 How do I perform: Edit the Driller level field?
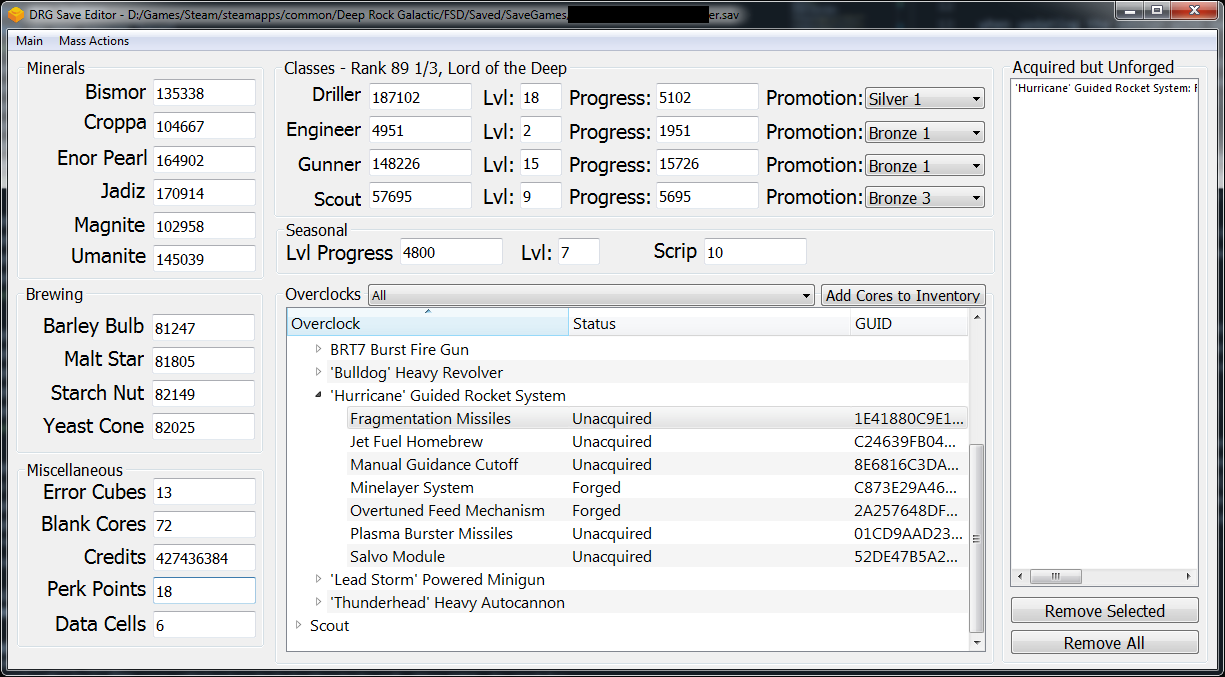[x=541, y=97]
